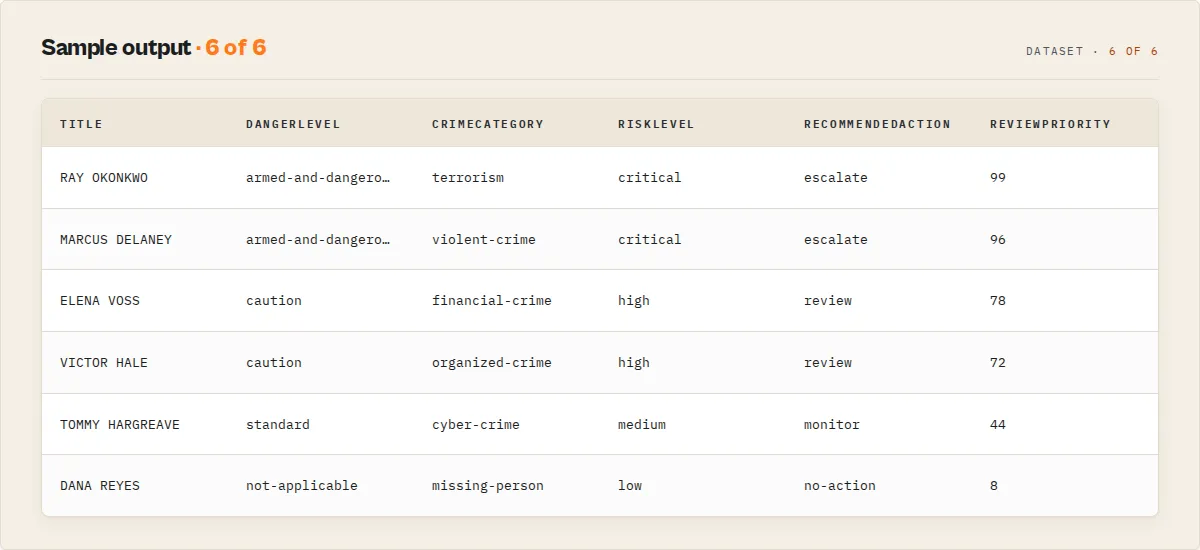This screenshot has width=1200, height=550.
Task: Click review action in ELENA VOSS row
Action: coord(828,301)
